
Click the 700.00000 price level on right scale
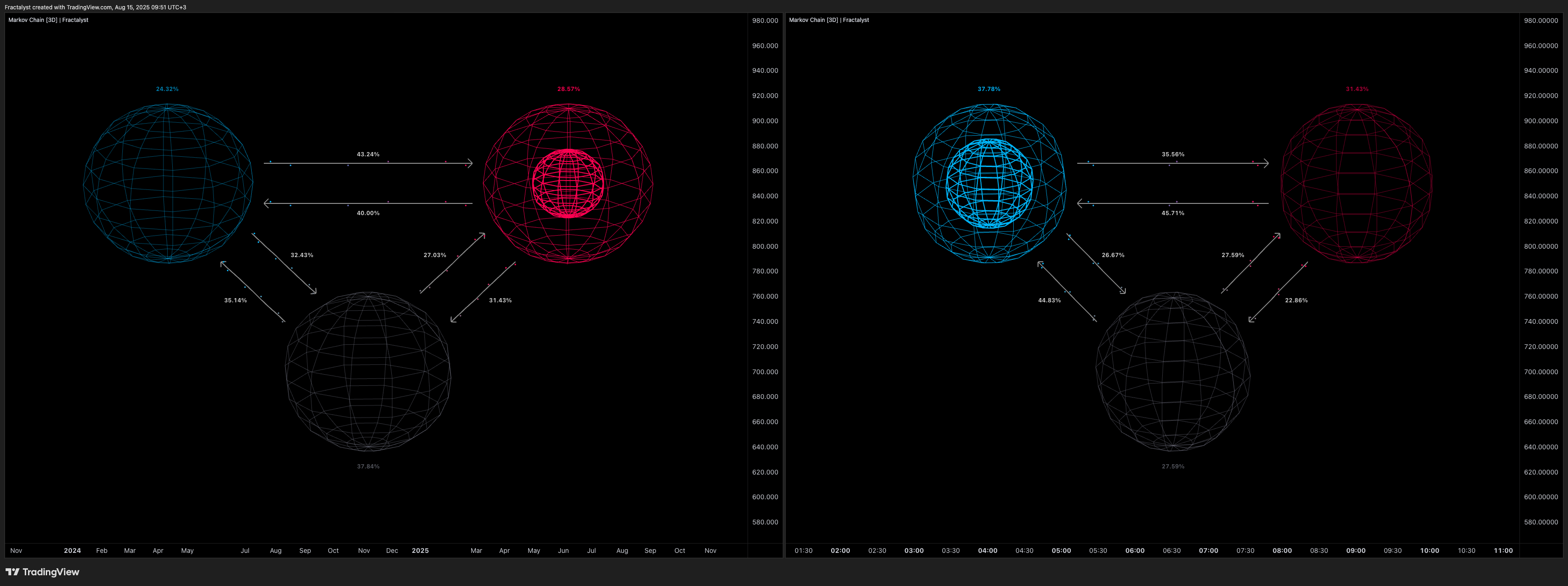pyautogui.click(x=1541, y=372)
